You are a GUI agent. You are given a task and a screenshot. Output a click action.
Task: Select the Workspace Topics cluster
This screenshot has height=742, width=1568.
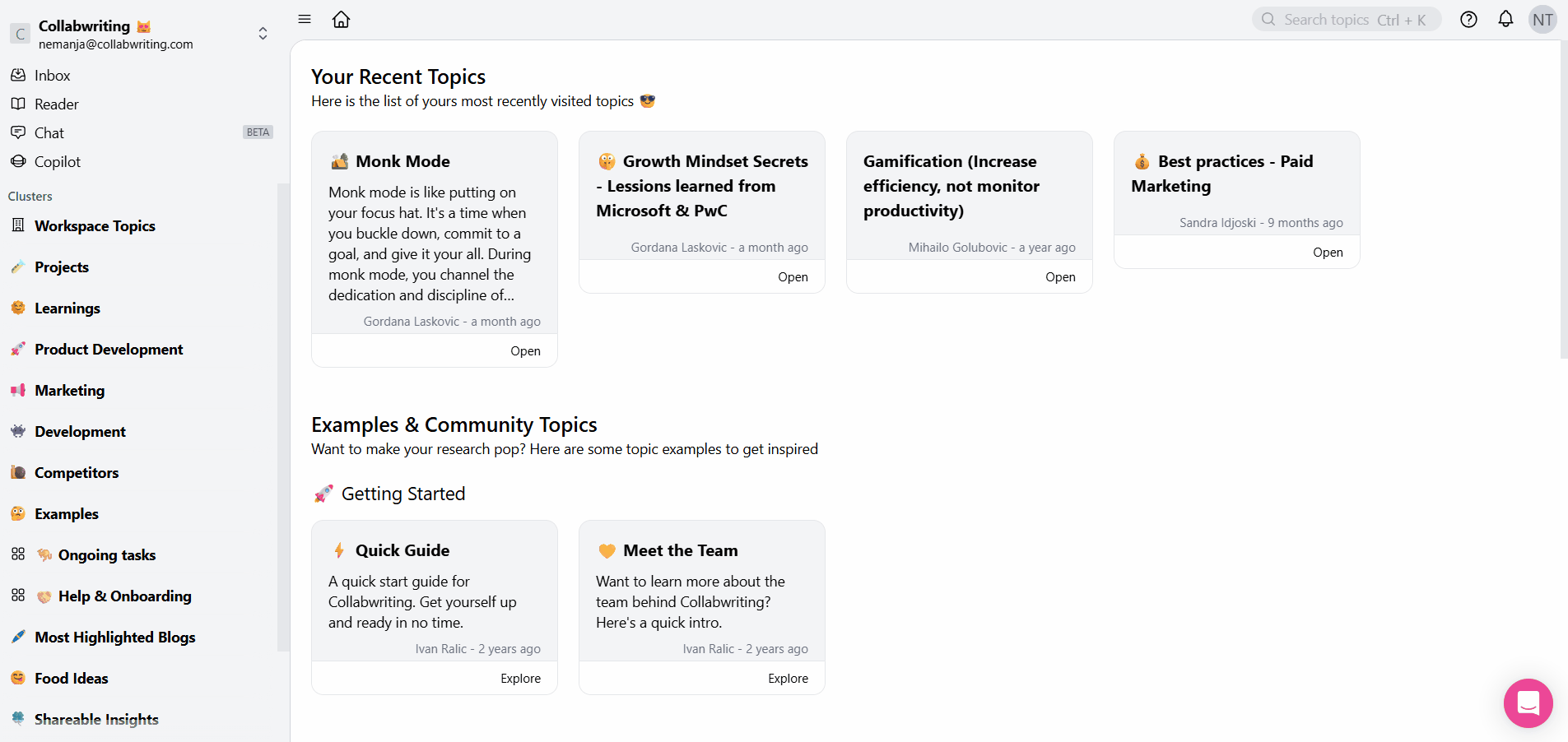[x=95, y=226]
